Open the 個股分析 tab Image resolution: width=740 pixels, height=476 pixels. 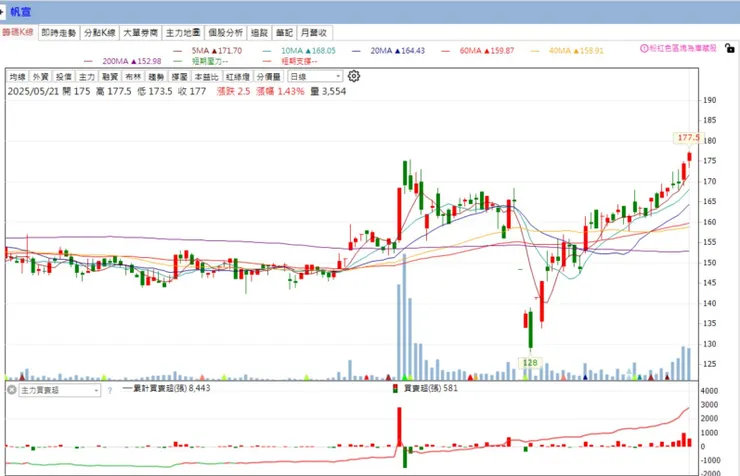tap(226, 33)
